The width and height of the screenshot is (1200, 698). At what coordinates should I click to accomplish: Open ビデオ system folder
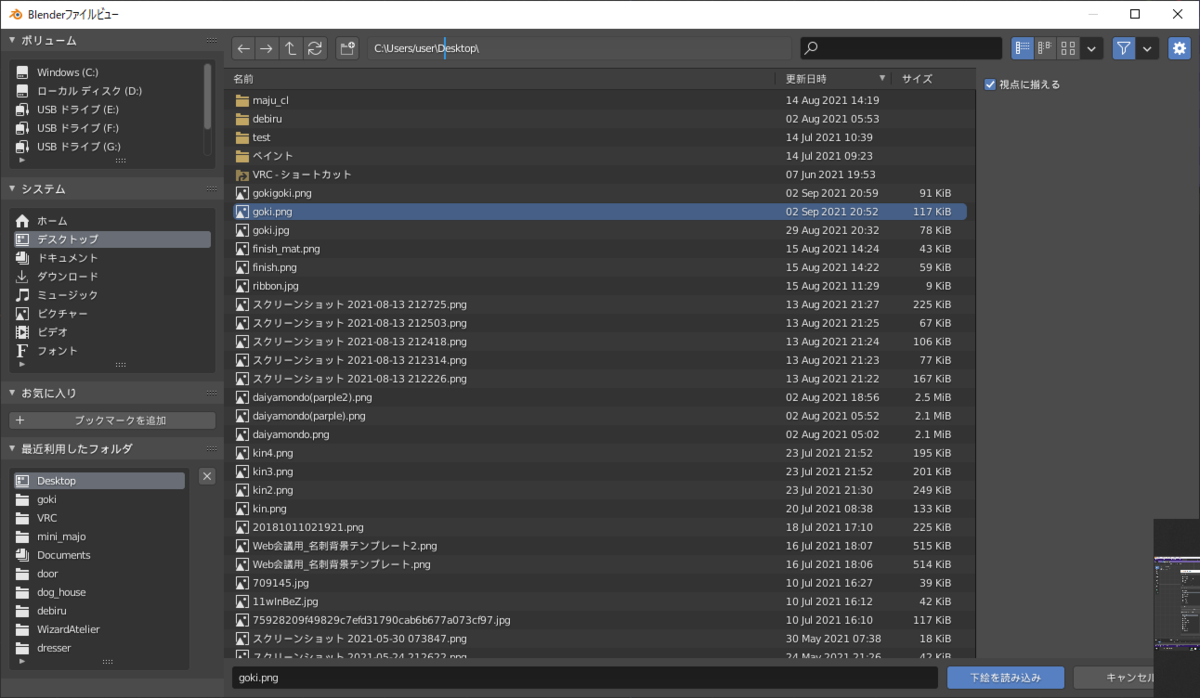[x=112, y=332]
